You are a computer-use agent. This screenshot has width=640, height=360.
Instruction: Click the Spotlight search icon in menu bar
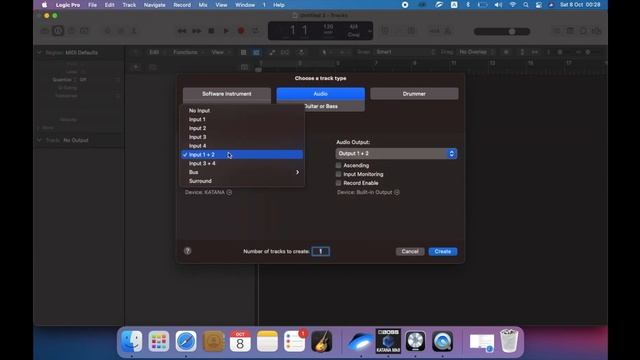[x=526, y=5]
